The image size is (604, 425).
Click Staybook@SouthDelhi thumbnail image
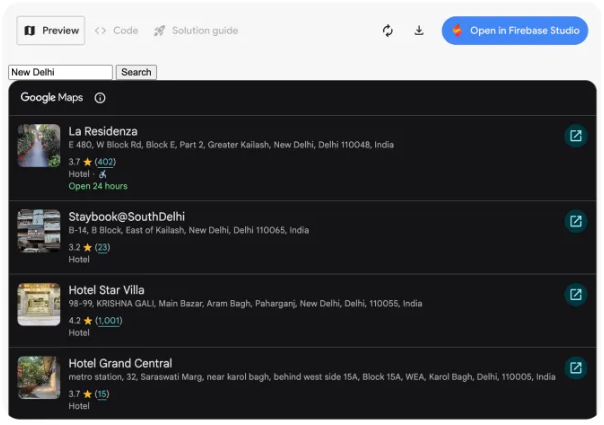click(39, 231)
